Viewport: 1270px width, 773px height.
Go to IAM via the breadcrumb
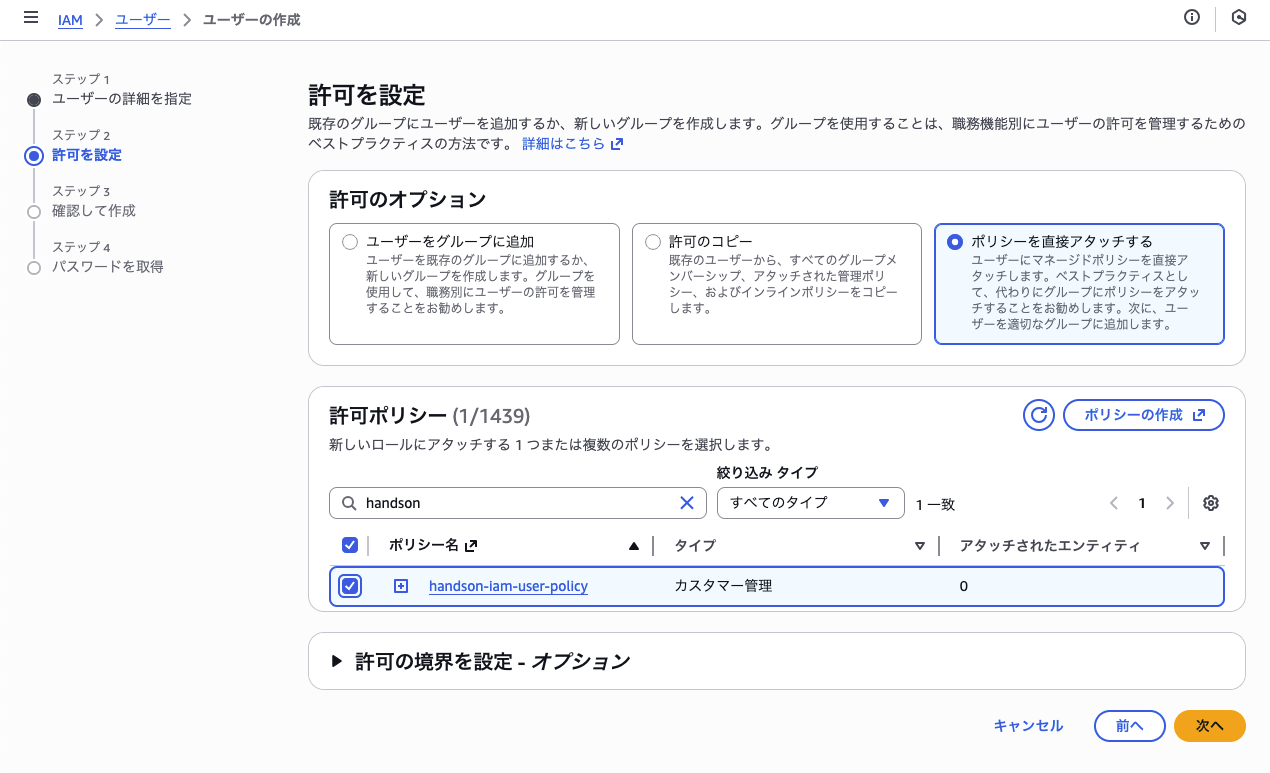70,19
